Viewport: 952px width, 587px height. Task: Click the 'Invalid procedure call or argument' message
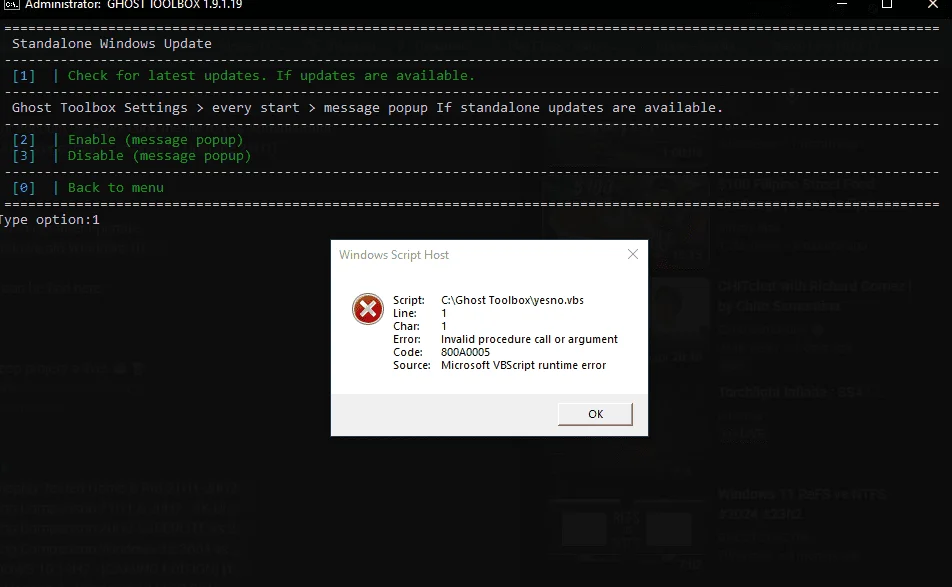point(529,339)
